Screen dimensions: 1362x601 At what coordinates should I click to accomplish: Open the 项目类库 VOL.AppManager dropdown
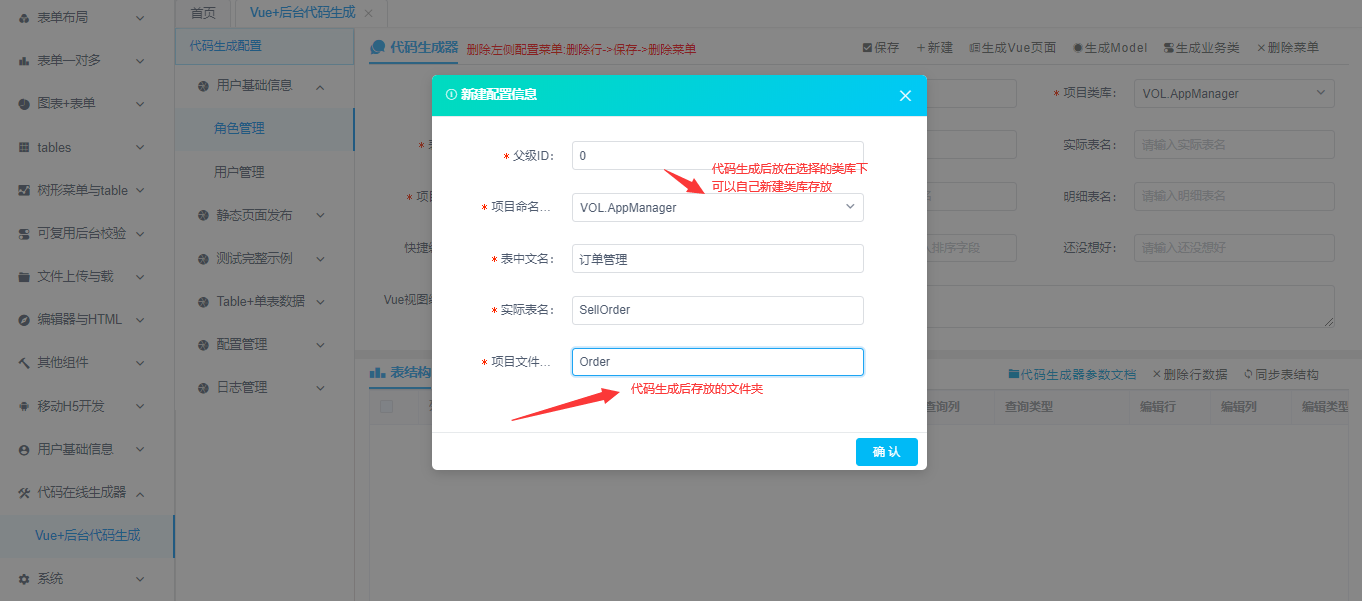(1234, 94)
